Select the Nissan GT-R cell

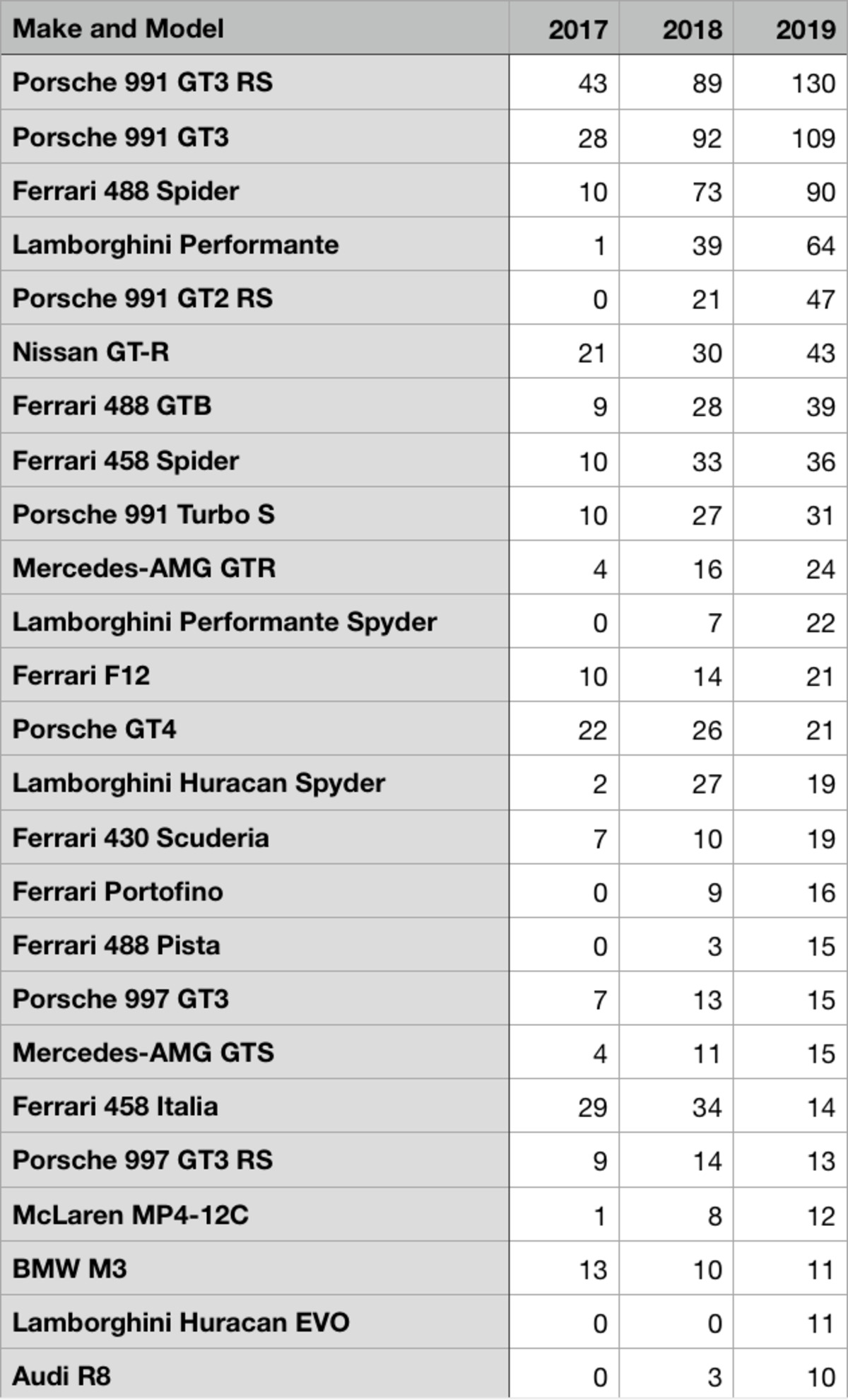tap(254, 351)
